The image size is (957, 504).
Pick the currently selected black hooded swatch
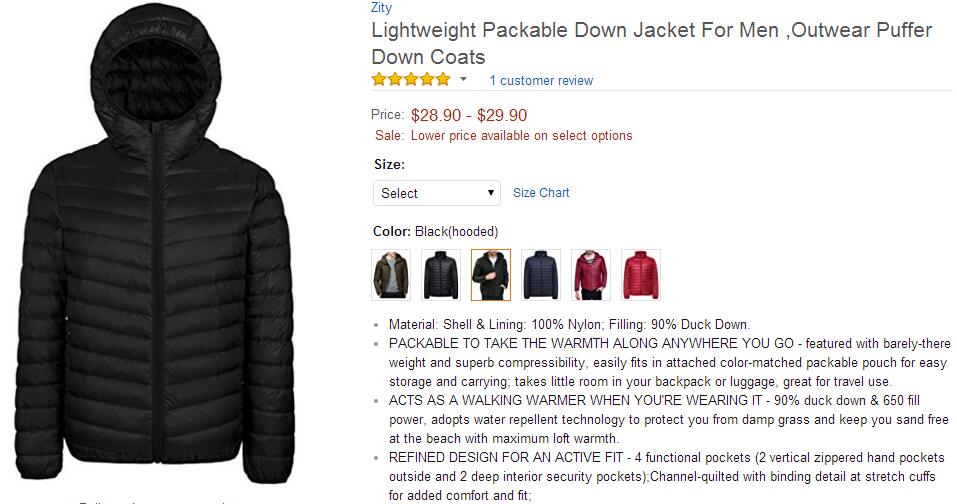pyautogui.click(x=491, y=275)
